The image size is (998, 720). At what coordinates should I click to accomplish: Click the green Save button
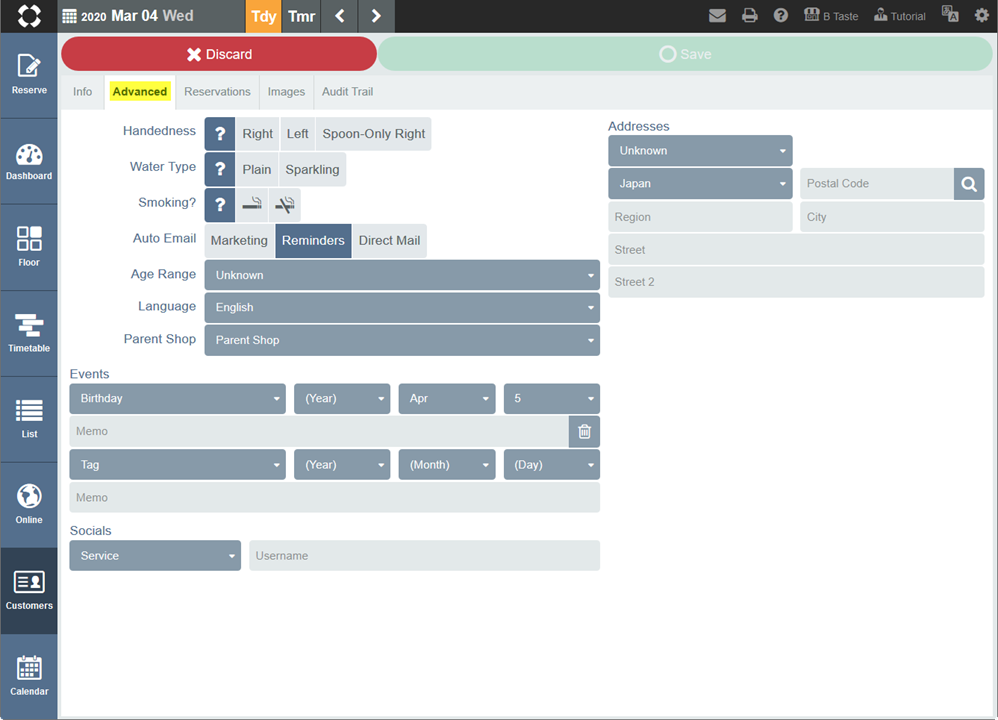point(685,54)
